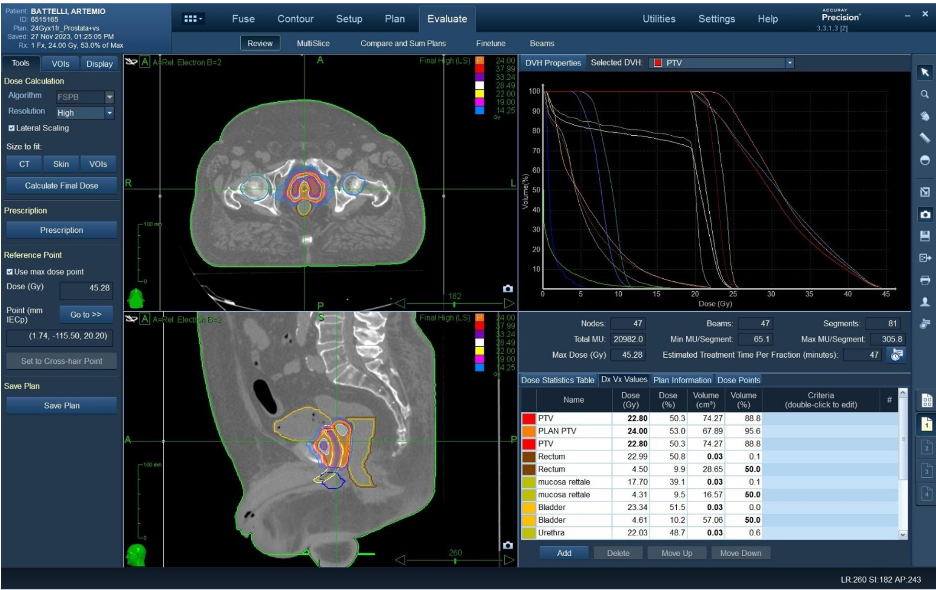936x590 pixels.
Task: Activate the magnifier zoom tool
Action: pyautogui.click(x=925, y=94)
